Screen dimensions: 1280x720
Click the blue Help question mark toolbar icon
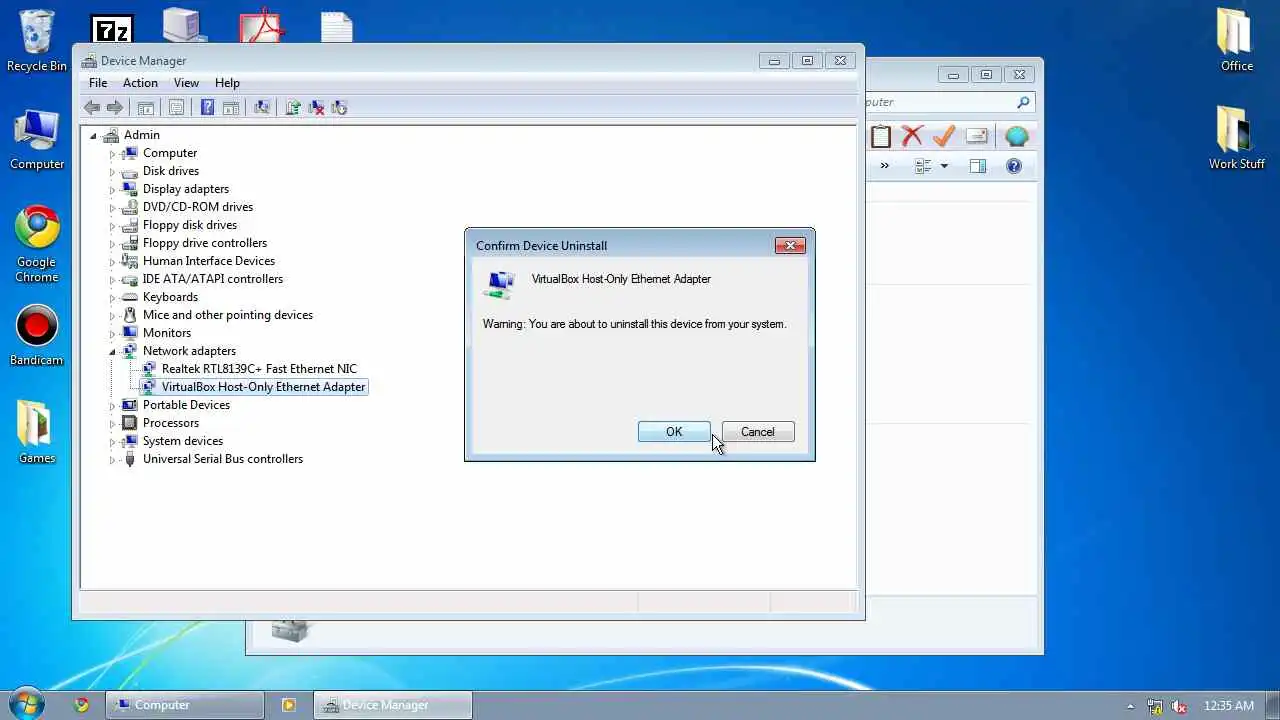coord(207,108)
